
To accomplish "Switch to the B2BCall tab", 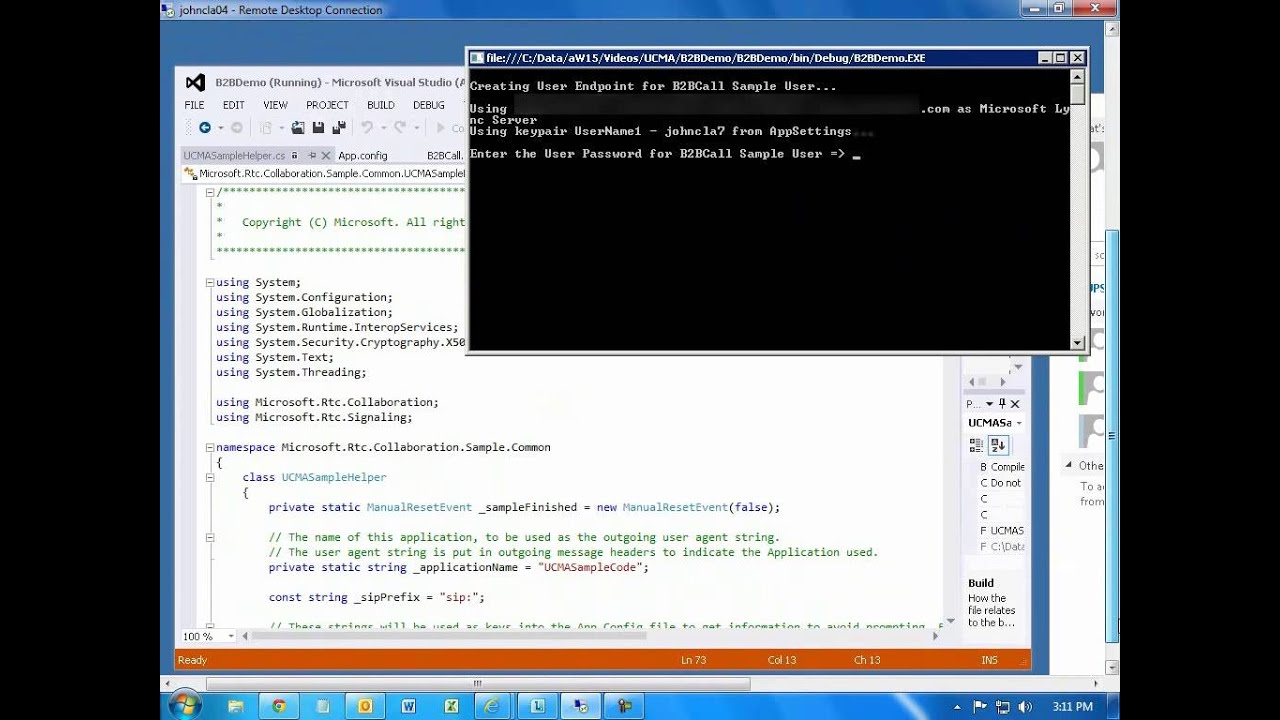I will [x=444, y=156].
